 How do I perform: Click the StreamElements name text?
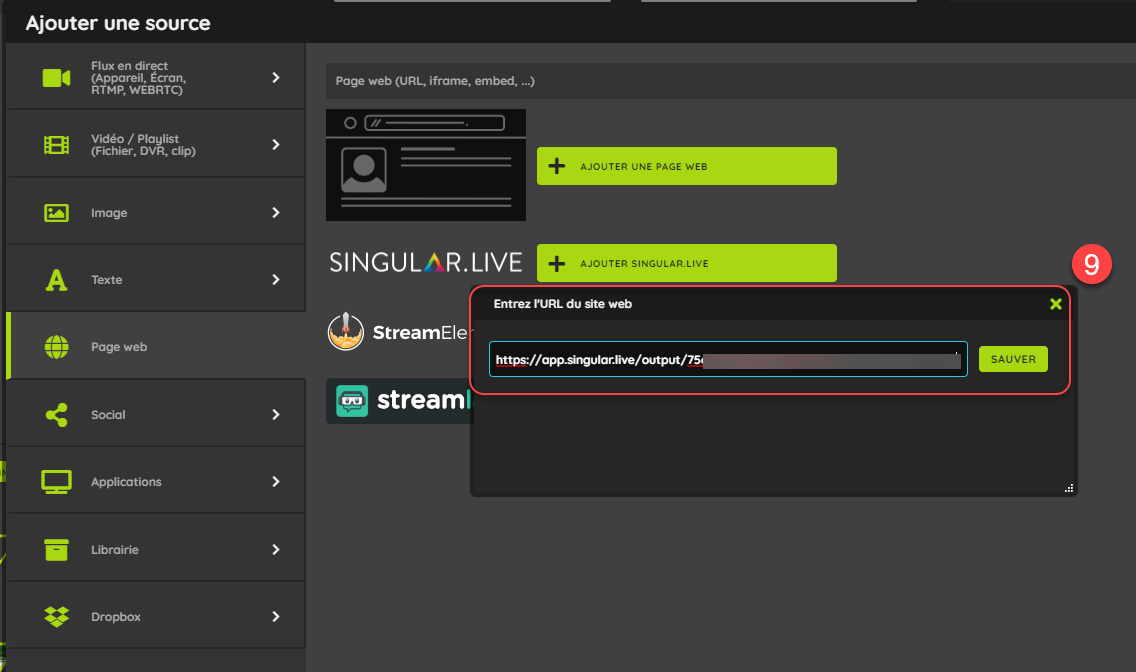420,332
